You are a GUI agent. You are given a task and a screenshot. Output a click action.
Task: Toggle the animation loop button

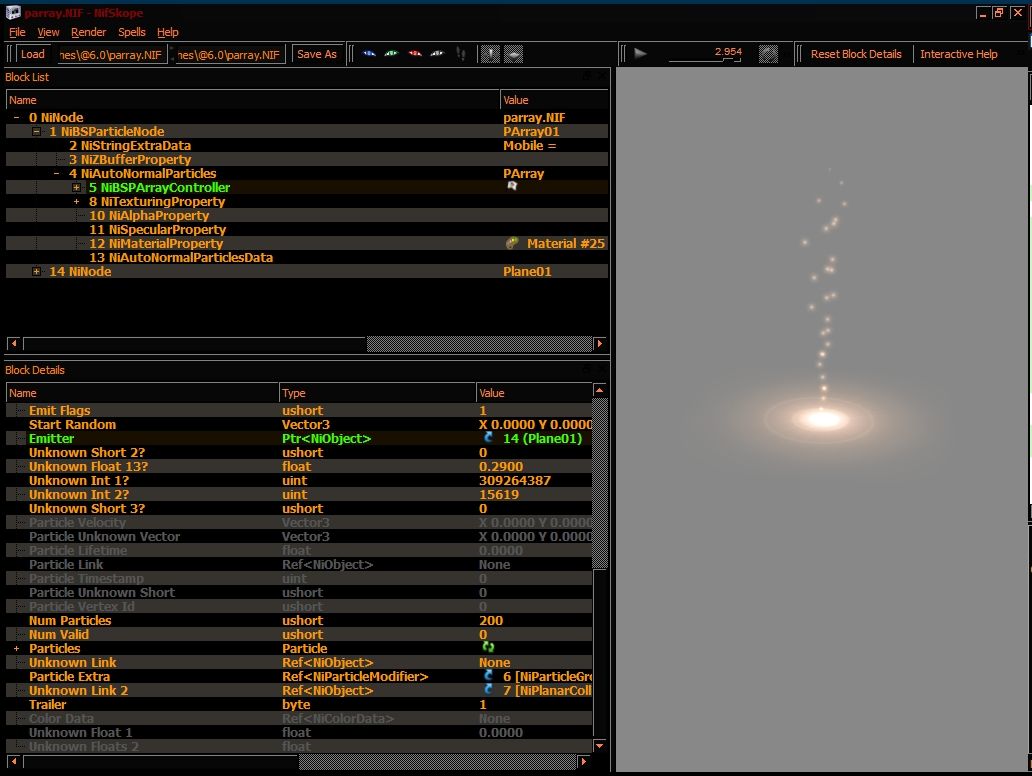point(768,54)
